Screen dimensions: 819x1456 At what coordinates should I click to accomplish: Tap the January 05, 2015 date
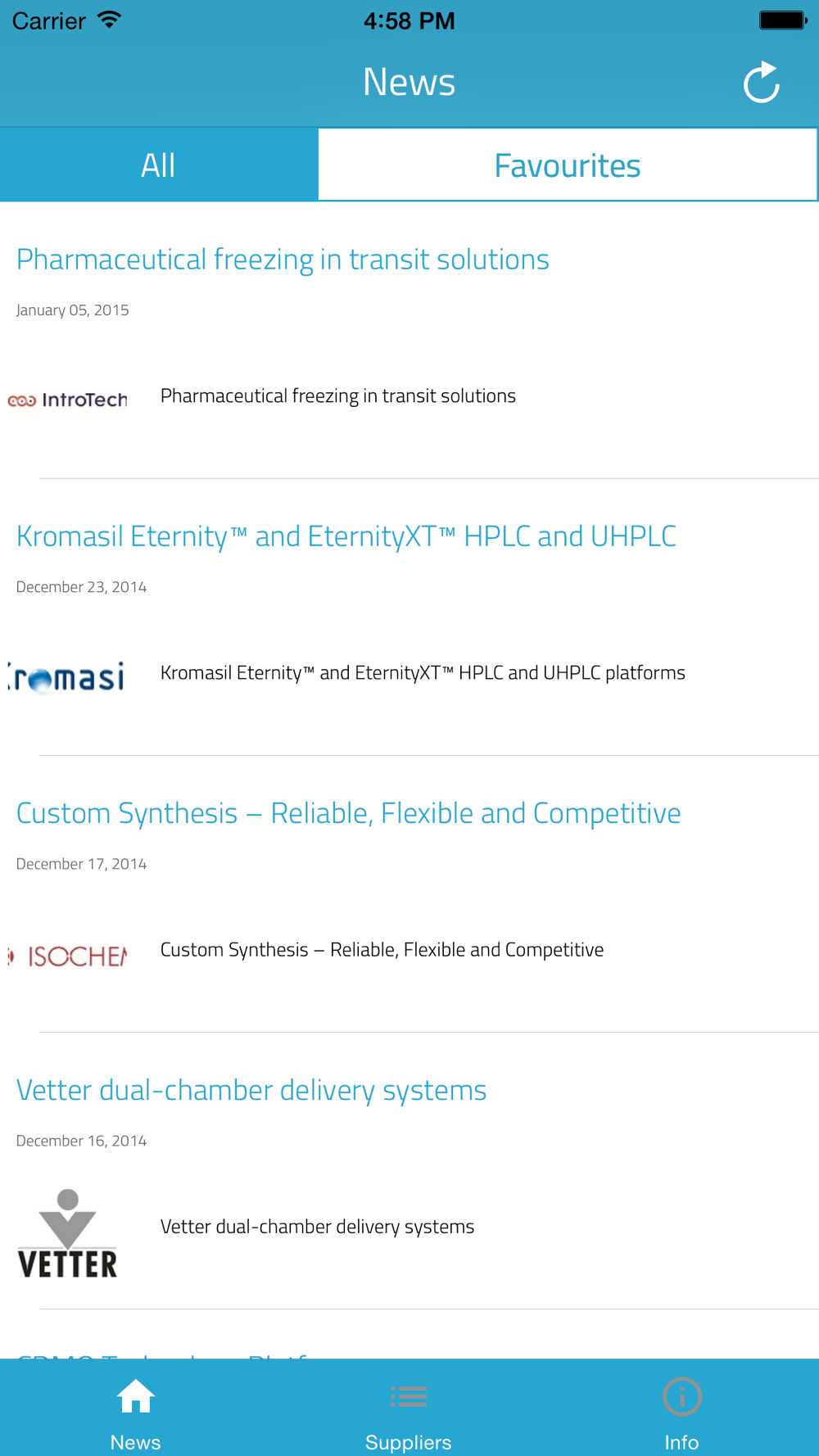tap(73, 310)
